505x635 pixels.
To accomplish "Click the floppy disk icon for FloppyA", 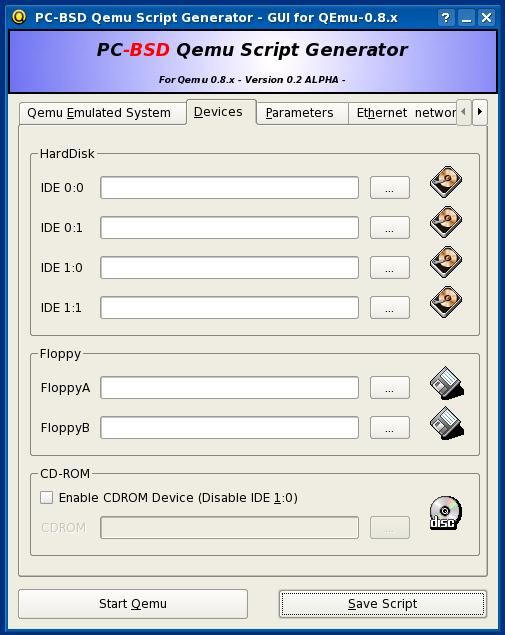I will click(447, 383).
